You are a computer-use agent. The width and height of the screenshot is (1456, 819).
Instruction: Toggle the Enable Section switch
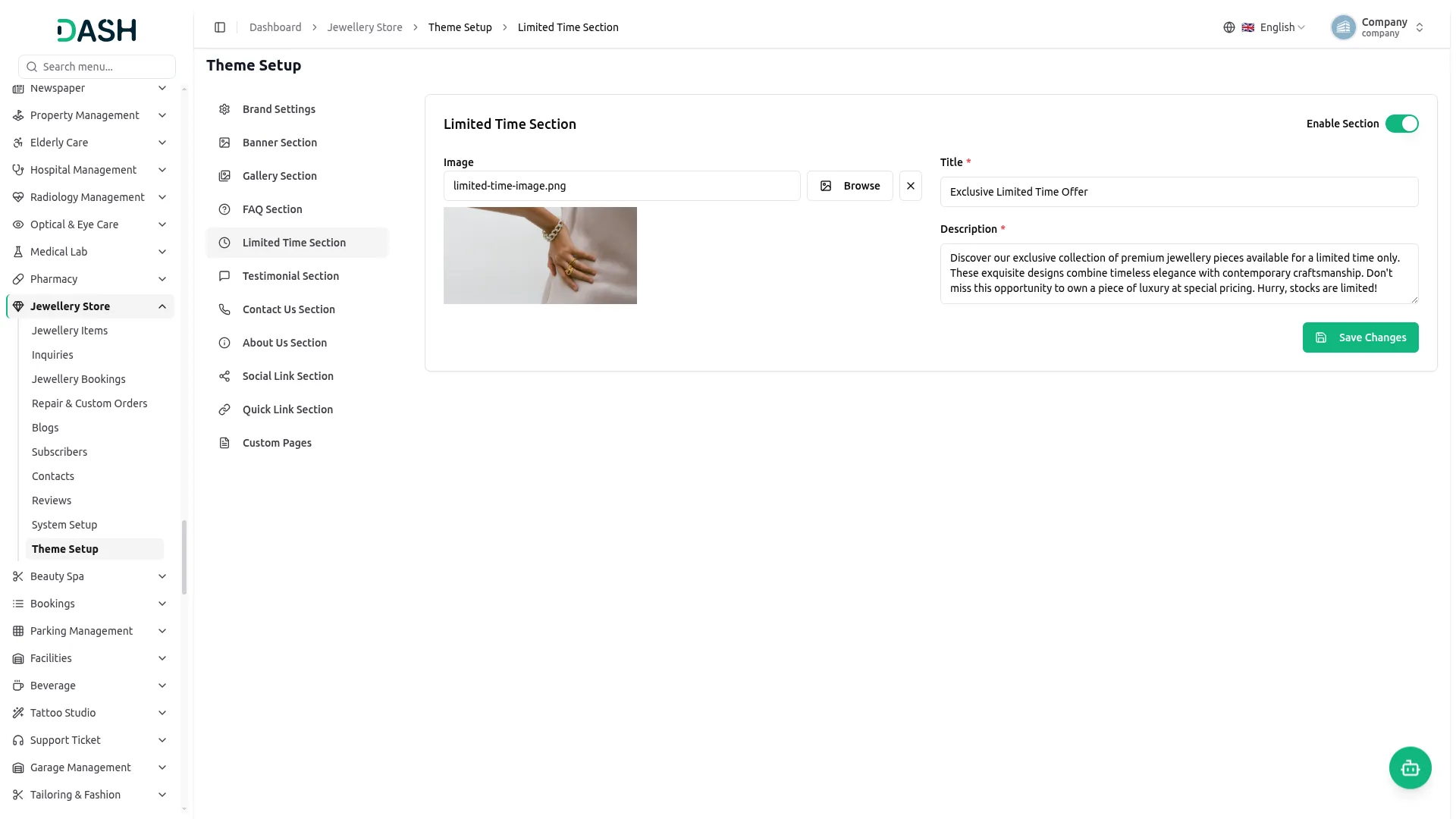pyautogui.click(x=1401, y=124)
